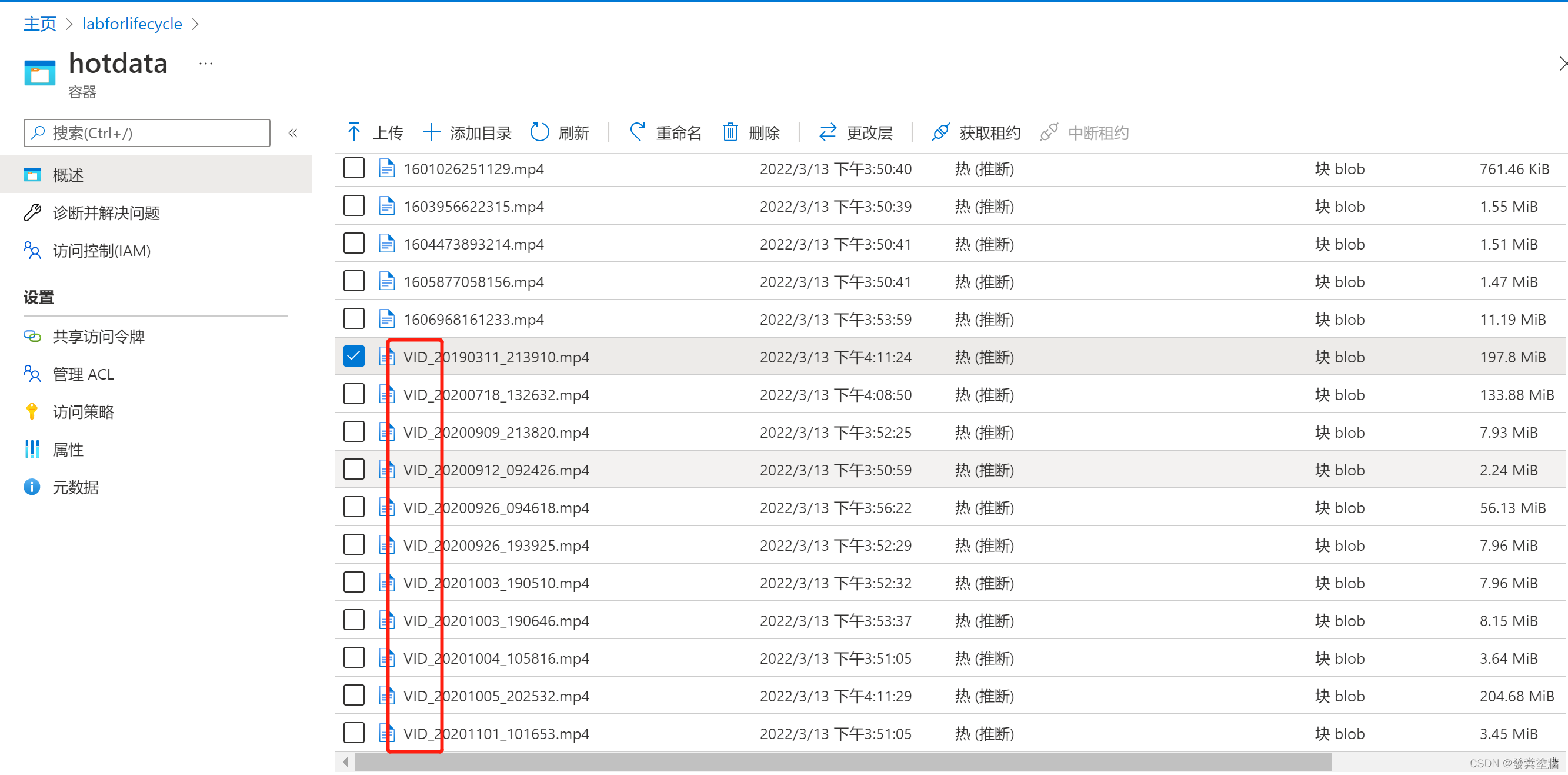Click the scrollbar left arrow
1568x775 pixels.
tap(345, 761)
